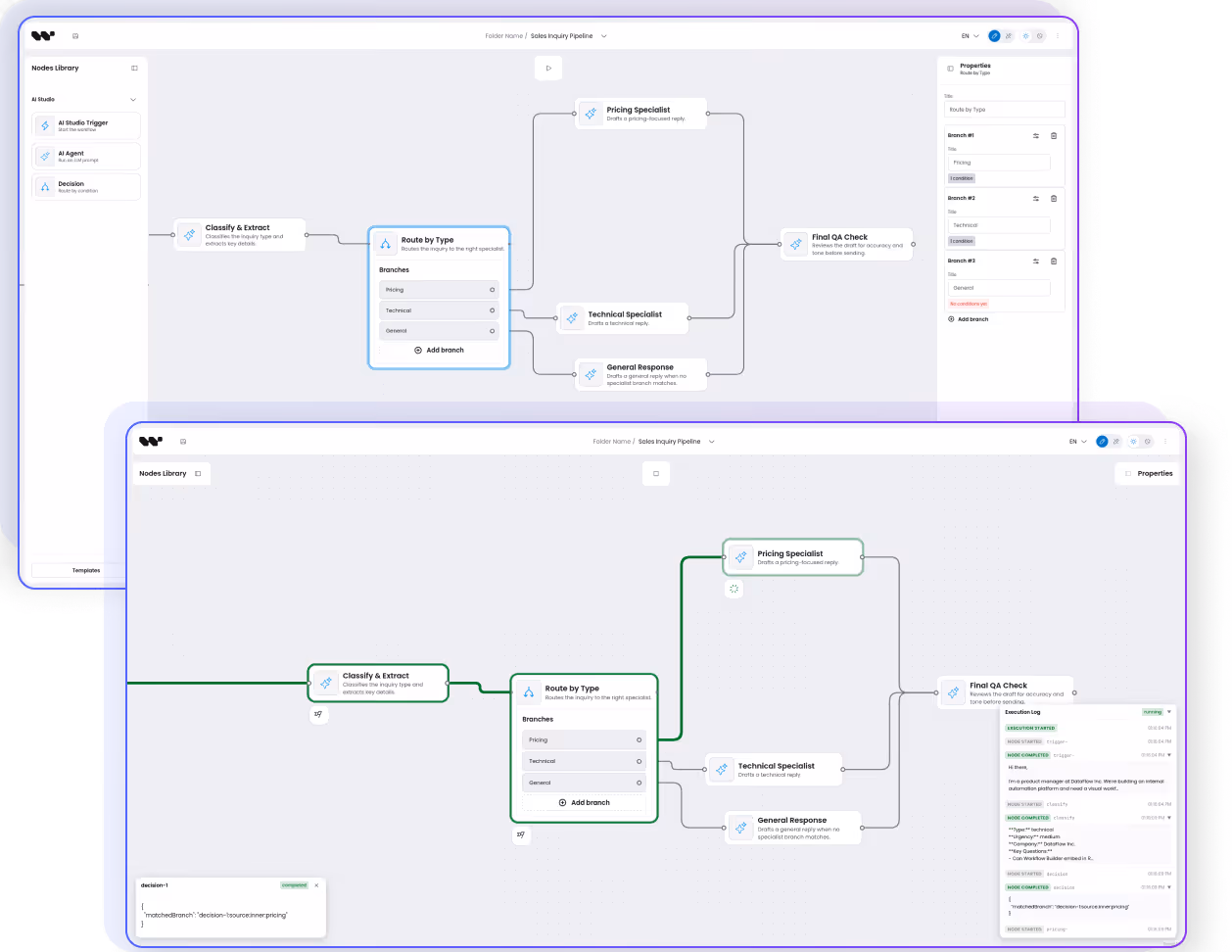Click the node Title field containing Route by Type

[1004, 110]
